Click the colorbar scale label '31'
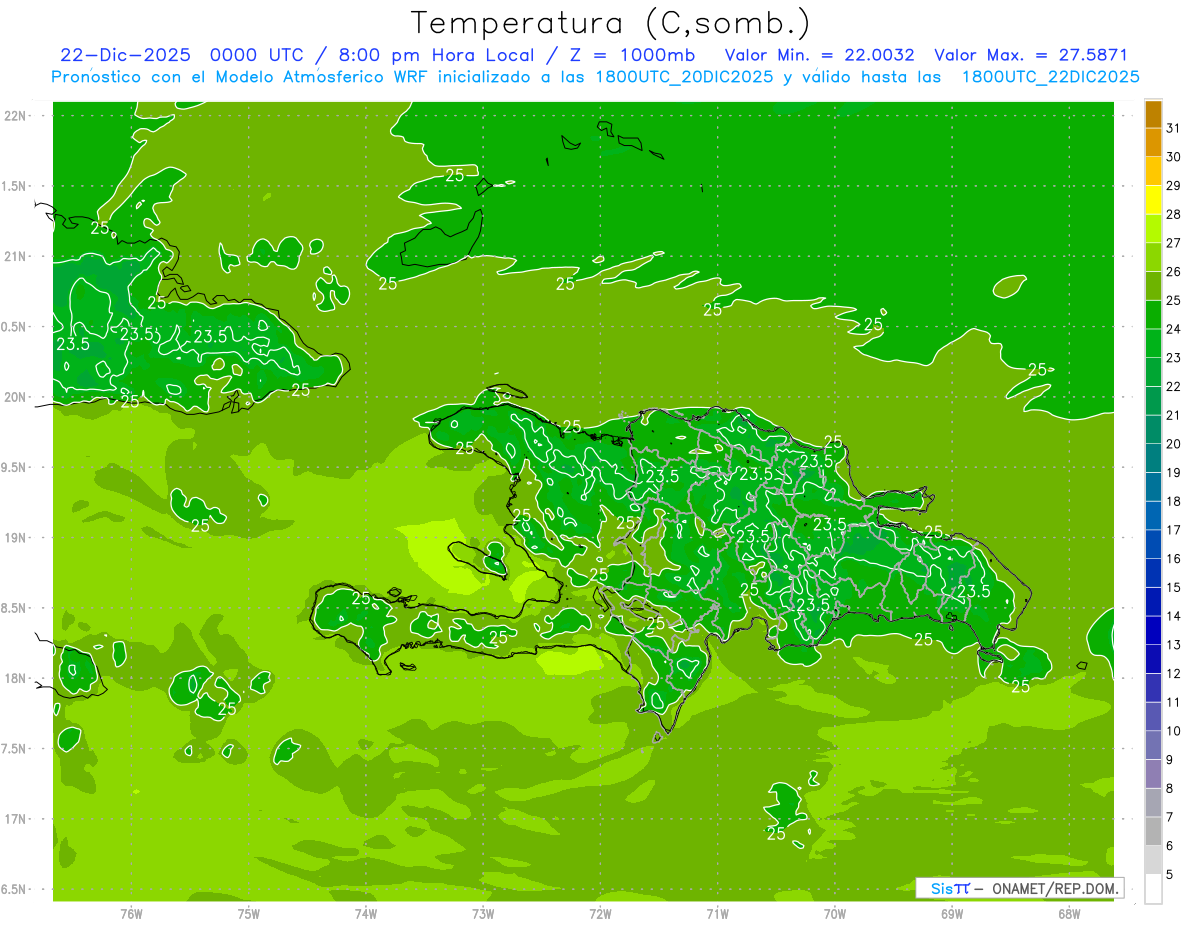Screen dimensions: 1200x927 coord(1173,128)
